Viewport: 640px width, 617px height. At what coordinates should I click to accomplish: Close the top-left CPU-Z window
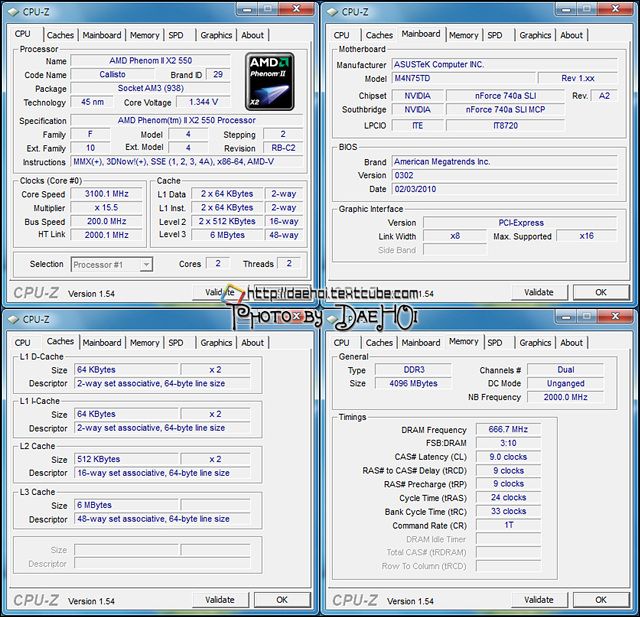tap(296, 9)
